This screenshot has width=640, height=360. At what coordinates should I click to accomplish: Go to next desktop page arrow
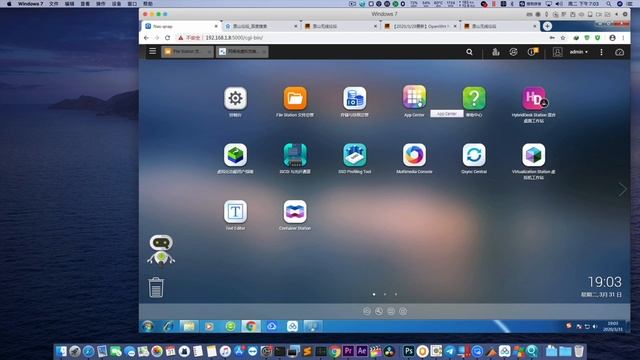click(622, 189)
